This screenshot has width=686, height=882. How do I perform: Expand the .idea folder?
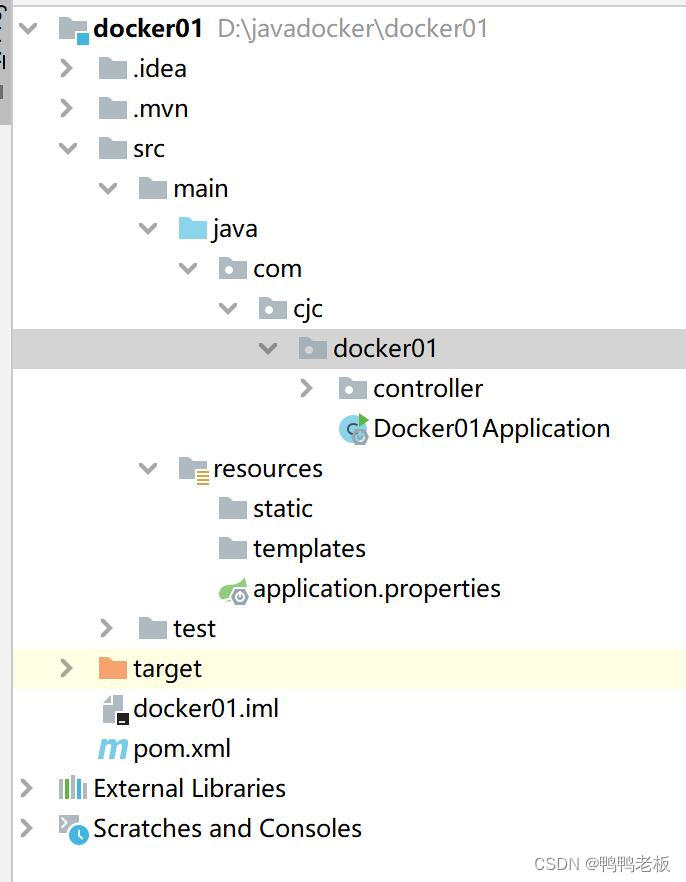[x=67, y=68]
